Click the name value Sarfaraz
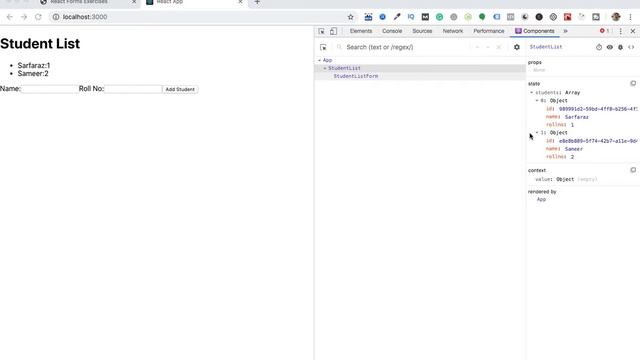 pyautogui.click(x=576, y=117)
